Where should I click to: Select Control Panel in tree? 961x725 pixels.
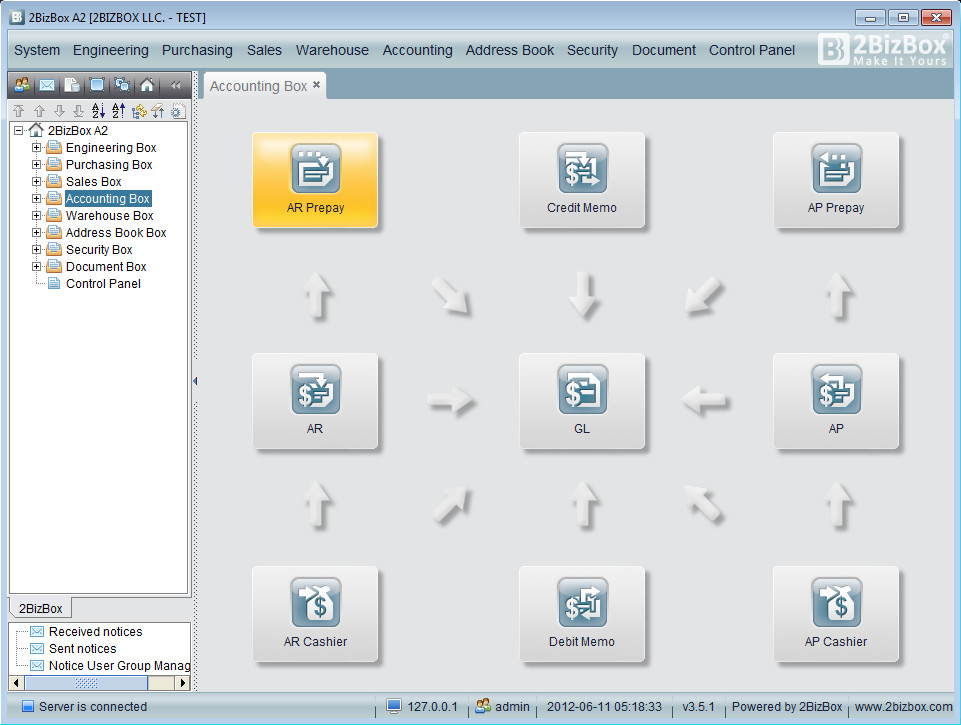tap(103, 284)
